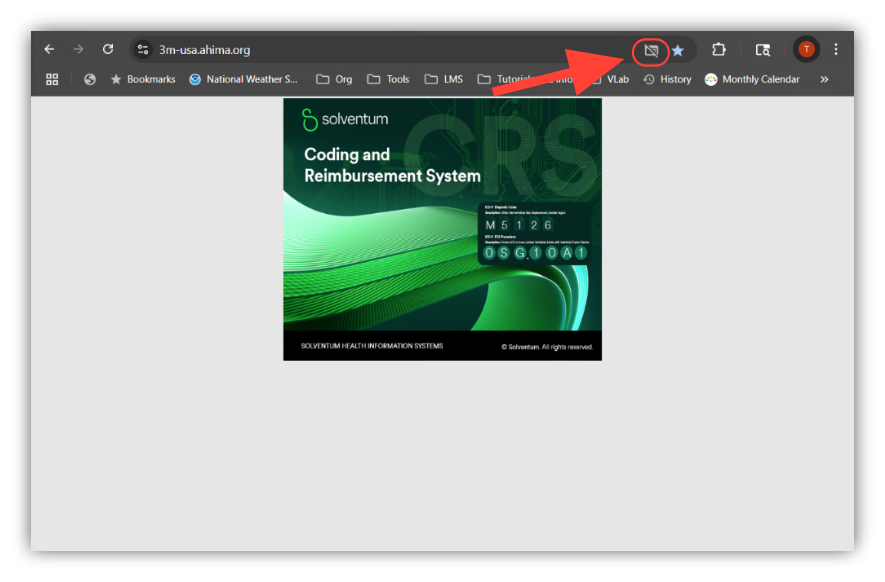Screen dimensions: 885x582
Task: Click the pop-ups blocked icon
Action: (651, 50)
